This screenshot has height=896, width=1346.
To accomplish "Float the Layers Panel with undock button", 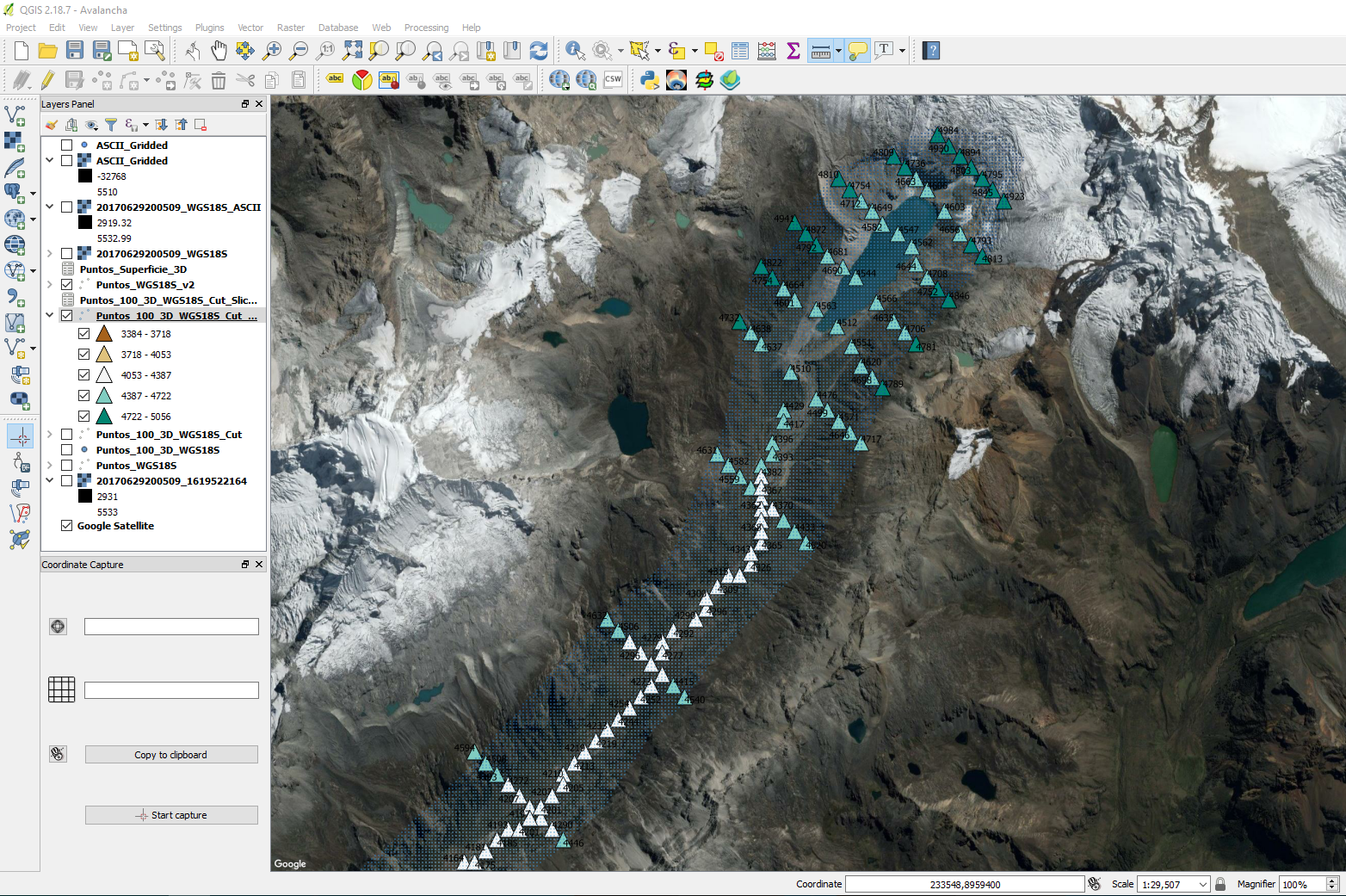I will 245,104.
